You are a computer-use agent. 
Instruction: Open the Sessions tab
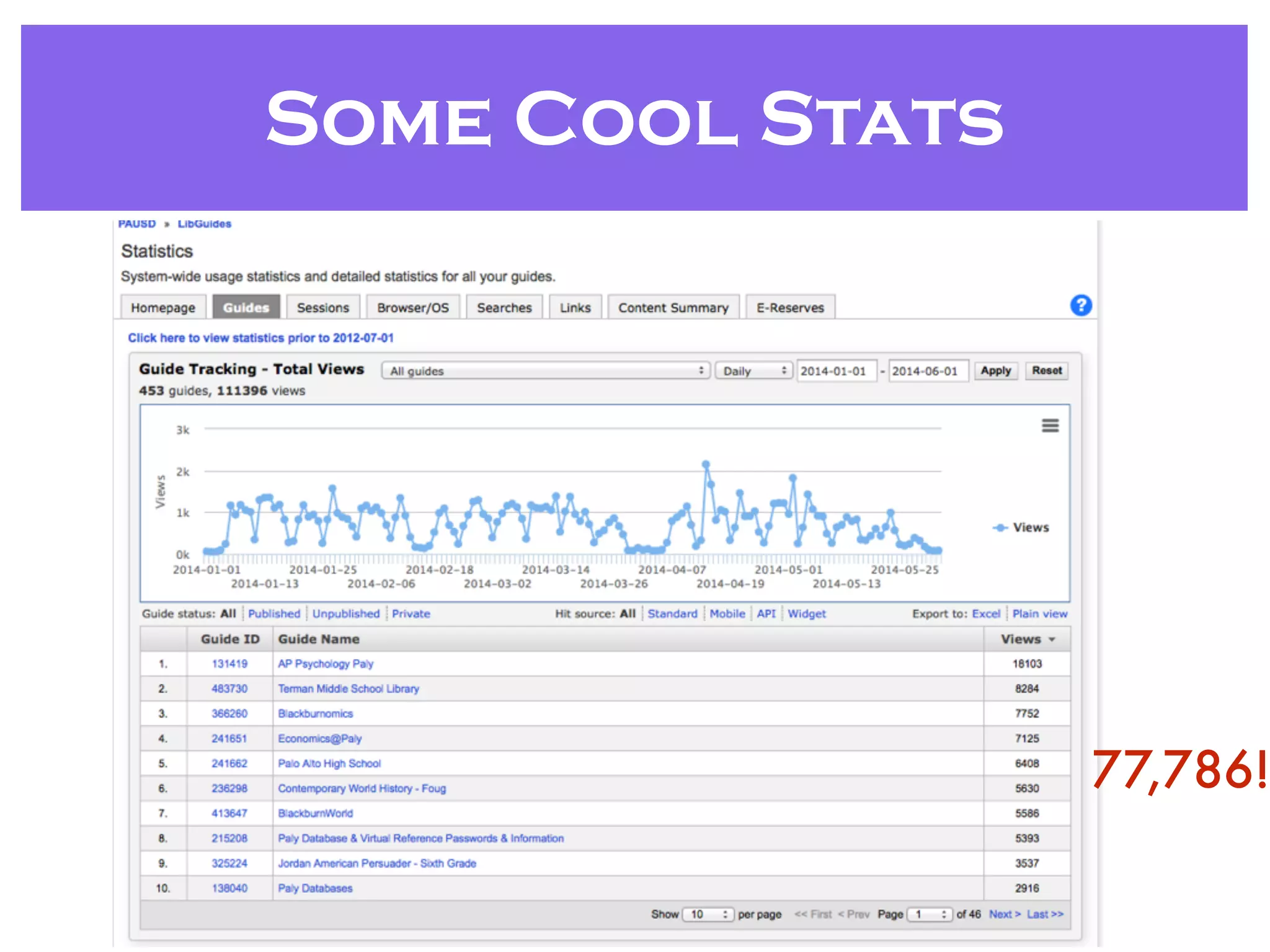(322, 307)
